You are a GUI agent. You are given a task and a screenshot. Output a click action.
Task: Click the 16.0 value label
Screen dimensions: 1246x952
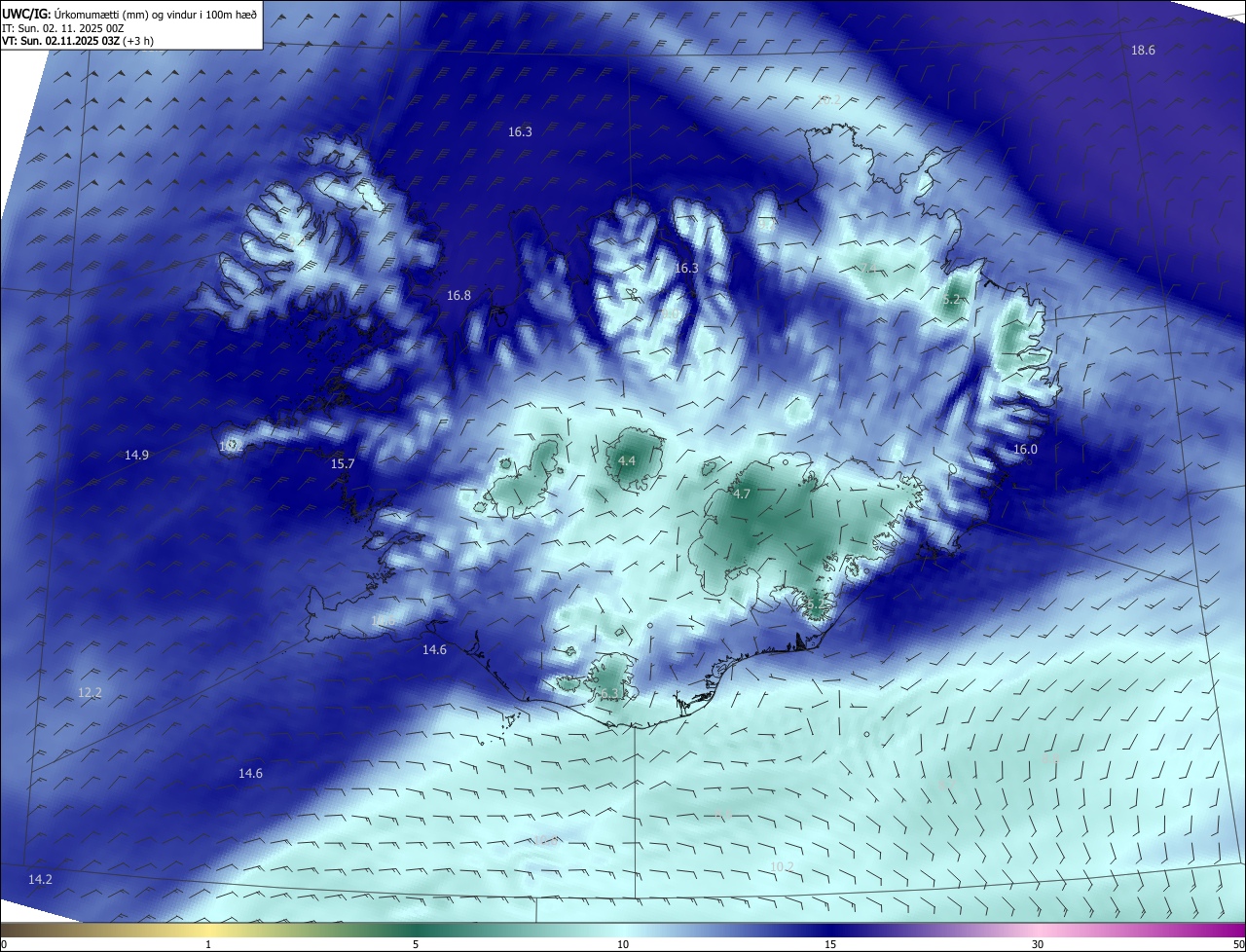pyautogui.click(x=1025, y=450)
